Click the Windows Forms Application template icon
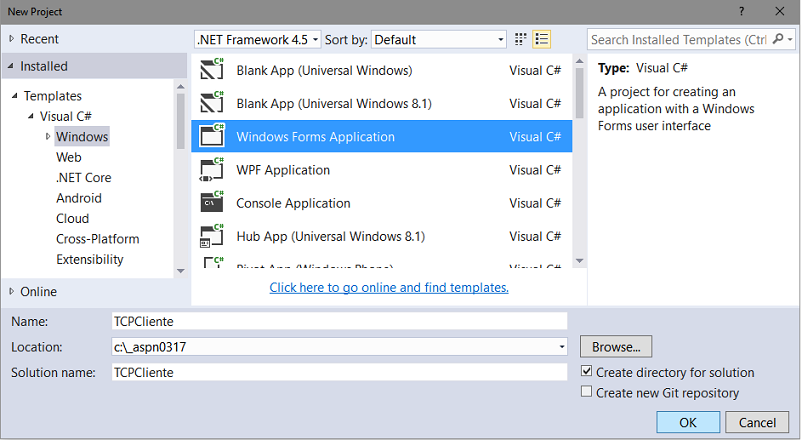The image size is (802, 440). click(x=212, y=136)
